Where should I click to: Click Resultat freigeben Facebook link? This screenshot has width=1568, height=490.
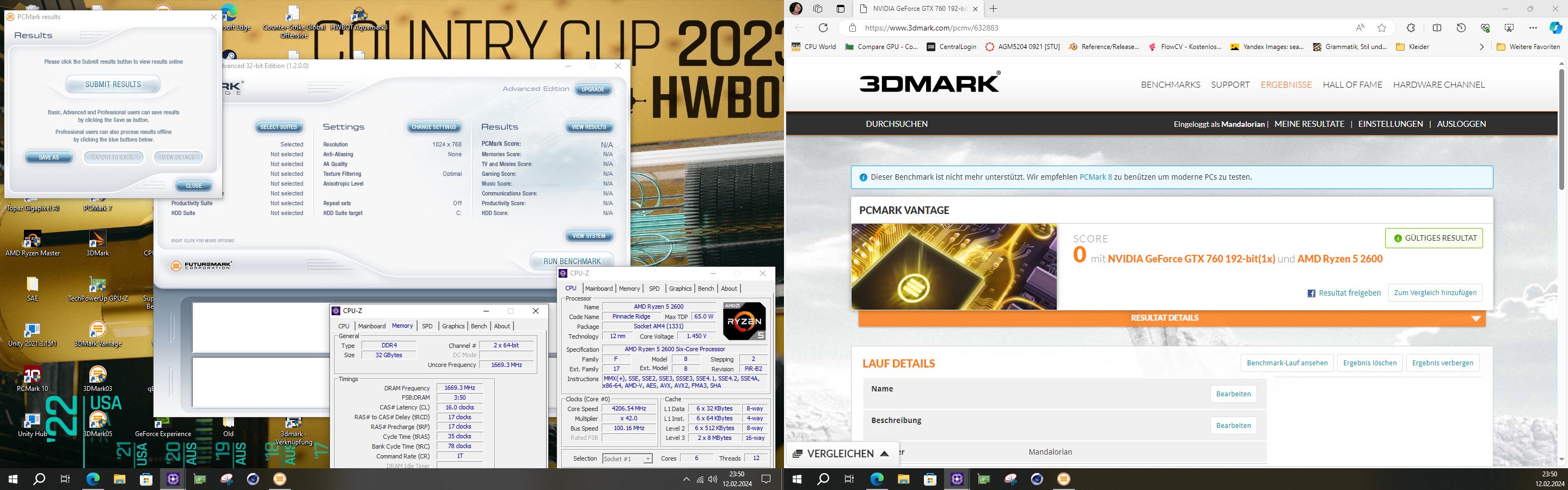tap(1344, 293)
